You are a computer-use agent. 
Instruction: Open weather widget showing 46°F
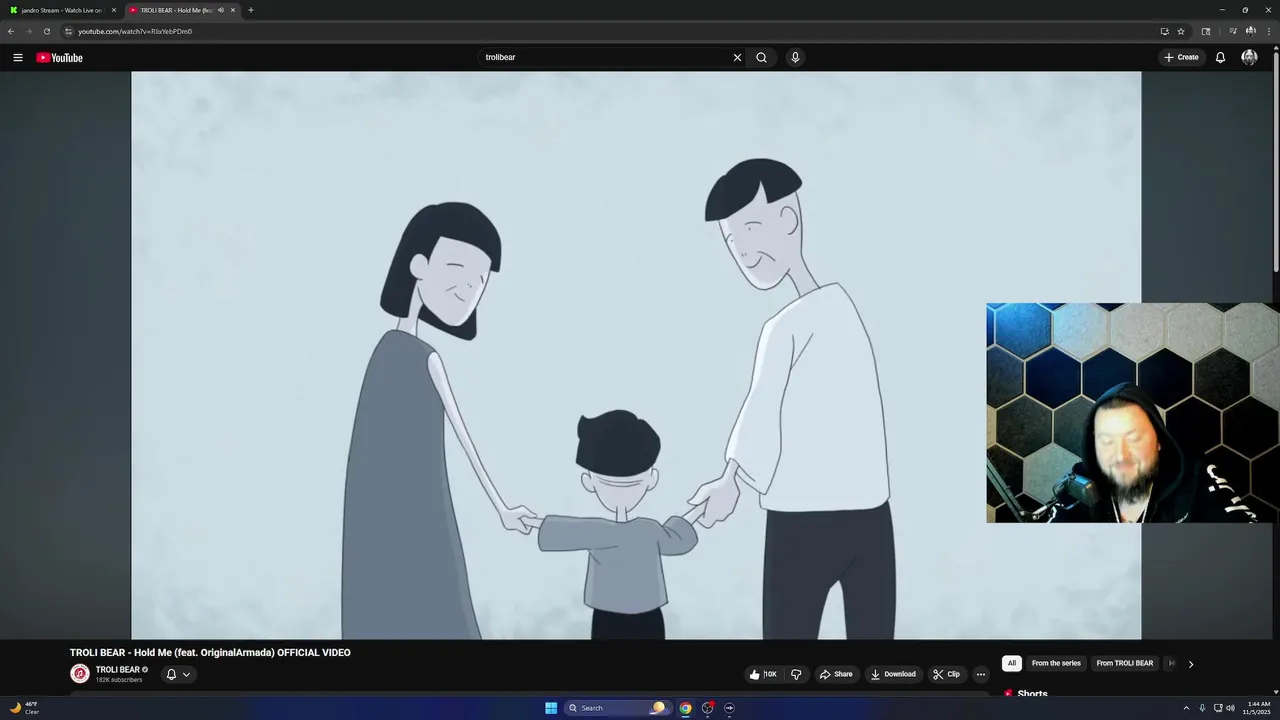(24, 708)
